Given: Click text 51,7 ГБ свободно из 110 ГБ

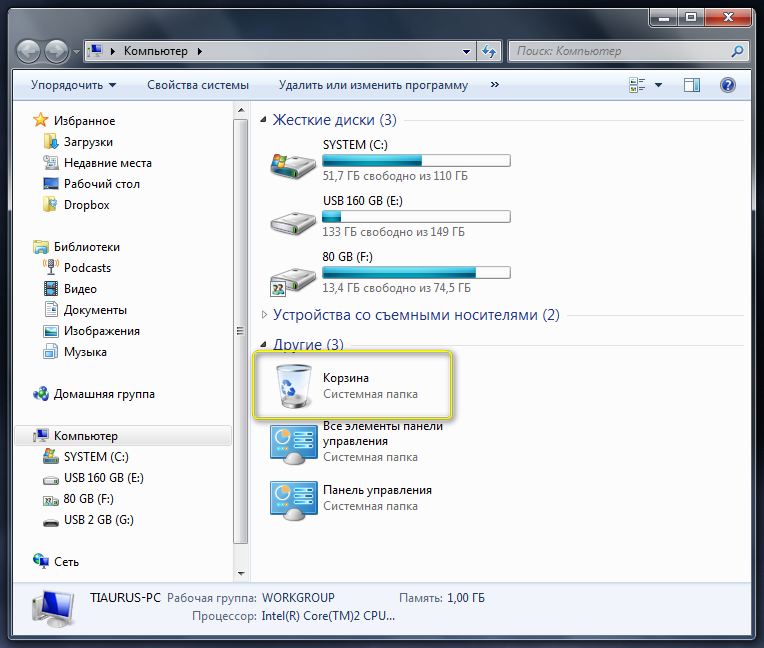Looking at the screenshot, I should pyautogui.click(x=395, y=176).
